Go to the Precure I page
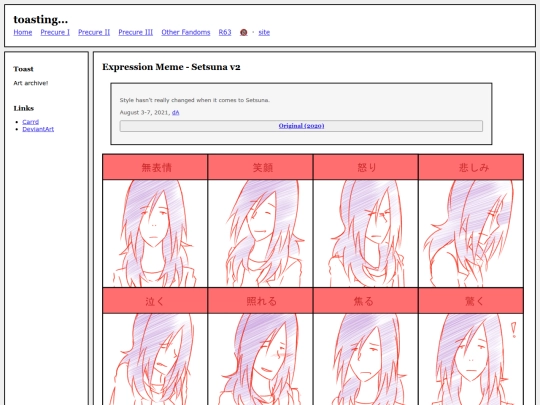 coord(55,32)
